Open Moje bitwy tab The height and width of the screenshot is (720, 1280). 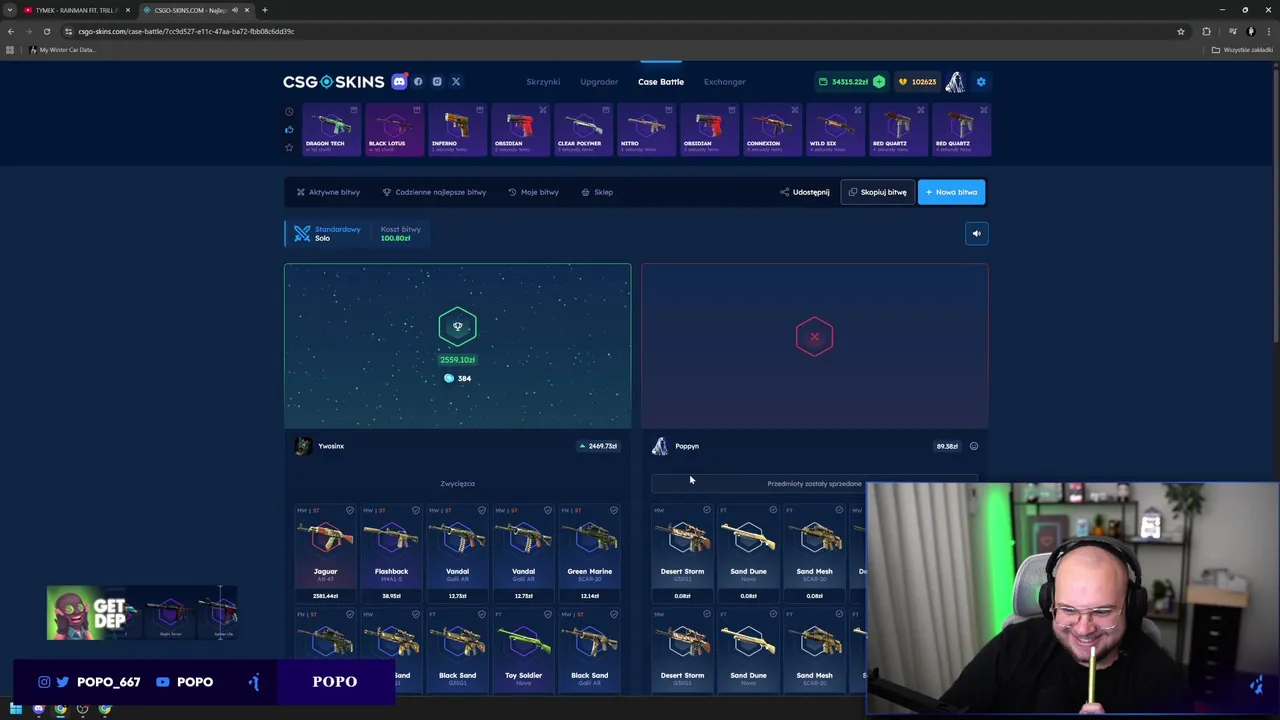coord(533,192)
